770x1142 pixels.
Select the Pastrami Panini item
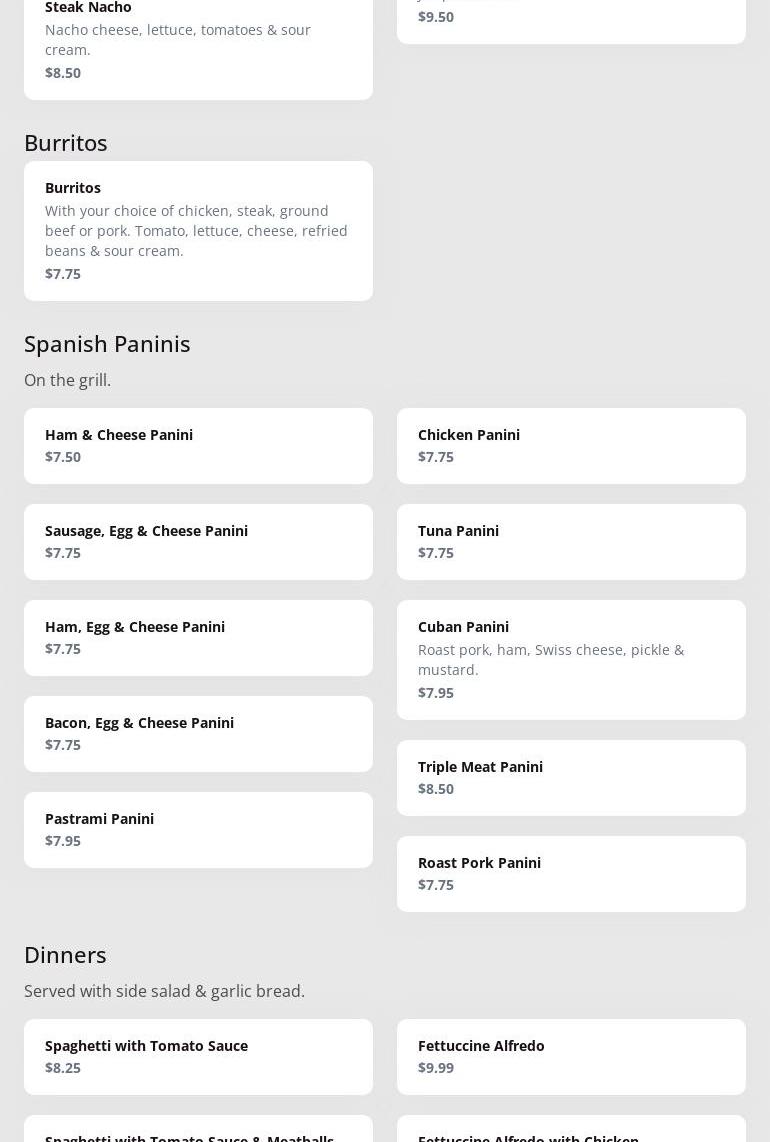[x=198, y=830]
